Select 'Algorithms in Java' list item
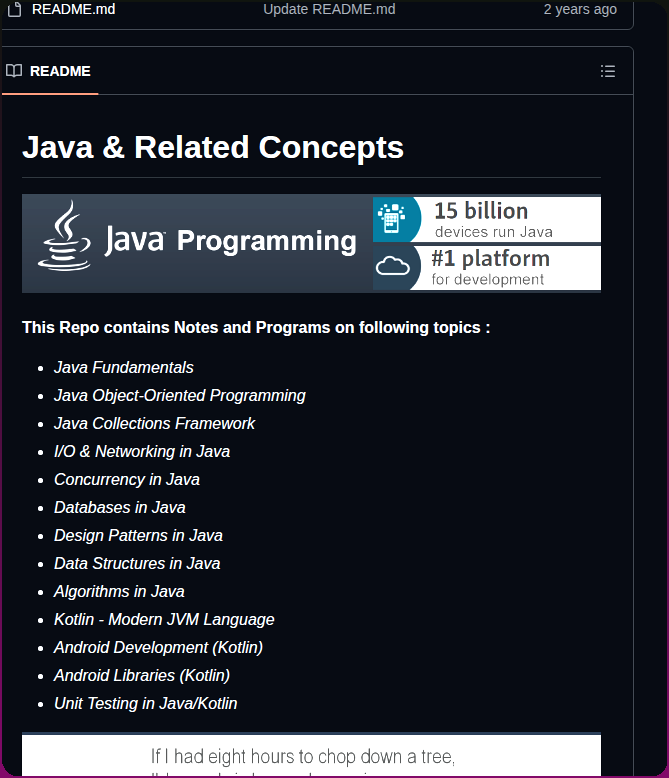Viewport: 669px width, 778px height. tap(119, 591)
